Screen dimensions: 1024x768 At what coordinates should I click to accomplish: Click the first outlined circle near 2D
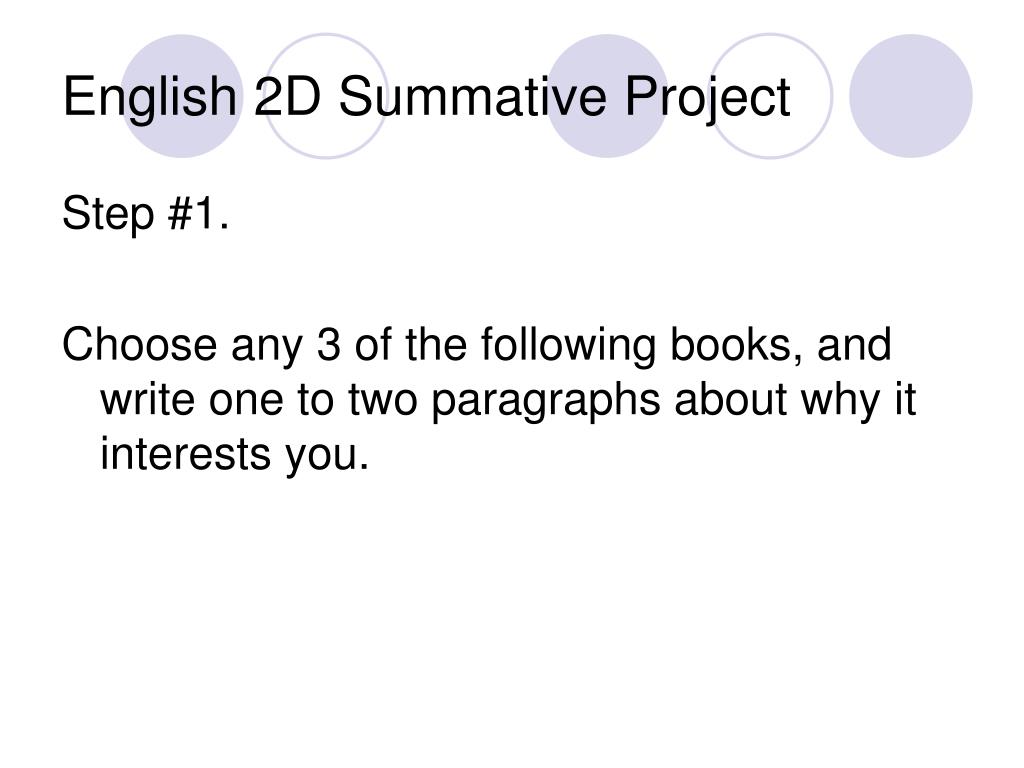(326, 96)
